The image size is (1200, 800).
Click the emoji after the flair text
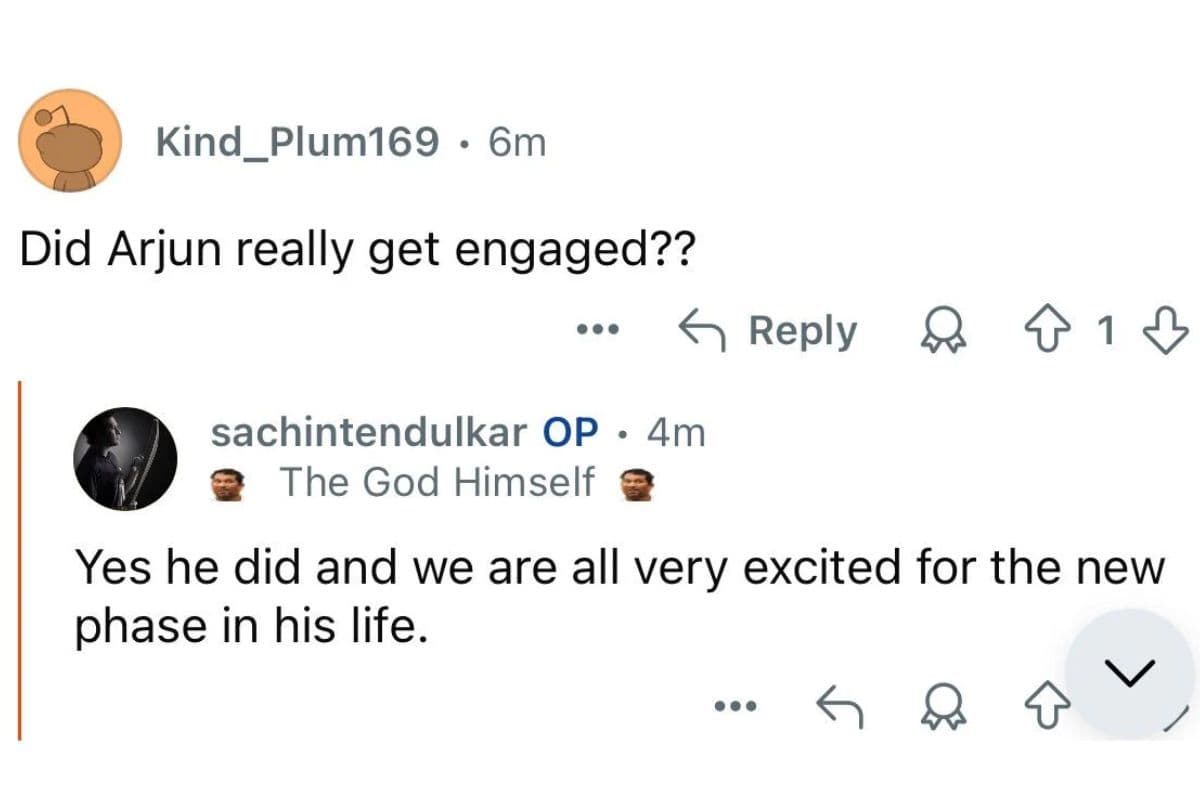(637, 485)
